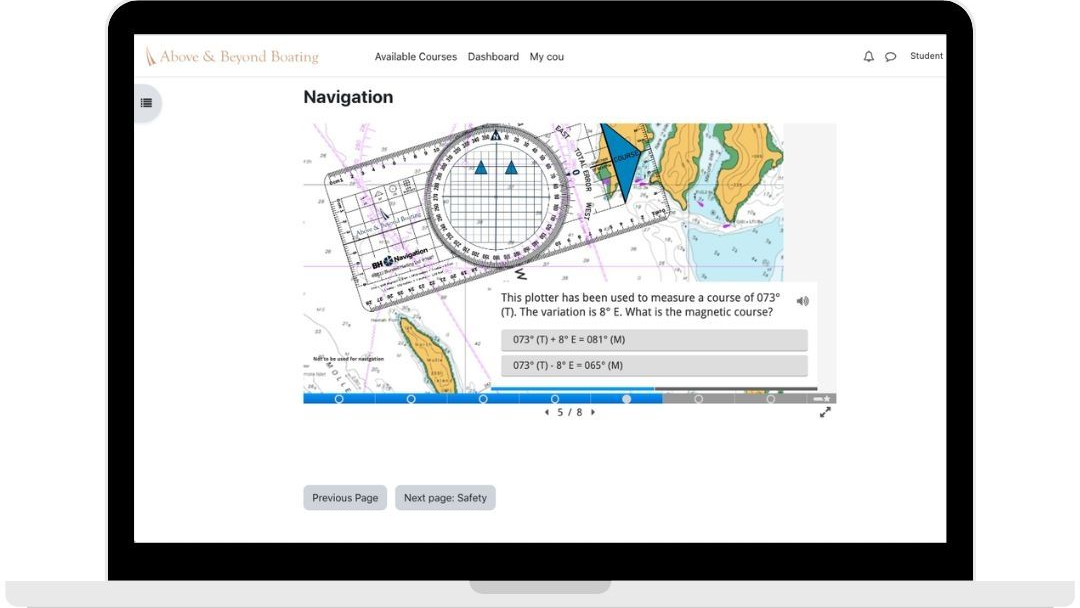Select answer 073° (T) - 8° E = 065° (M)
This screenshot has height=608, width=1080.
(x=655, y=365)
